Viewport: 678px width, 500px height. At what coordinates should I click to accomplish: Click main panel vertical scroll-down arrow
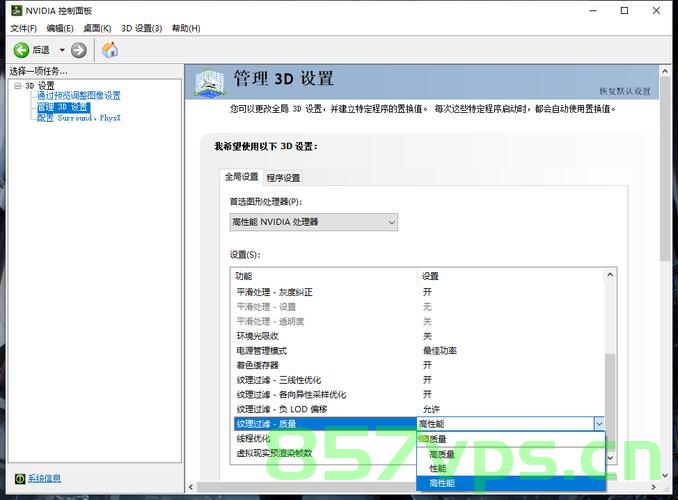coord(665,475)
